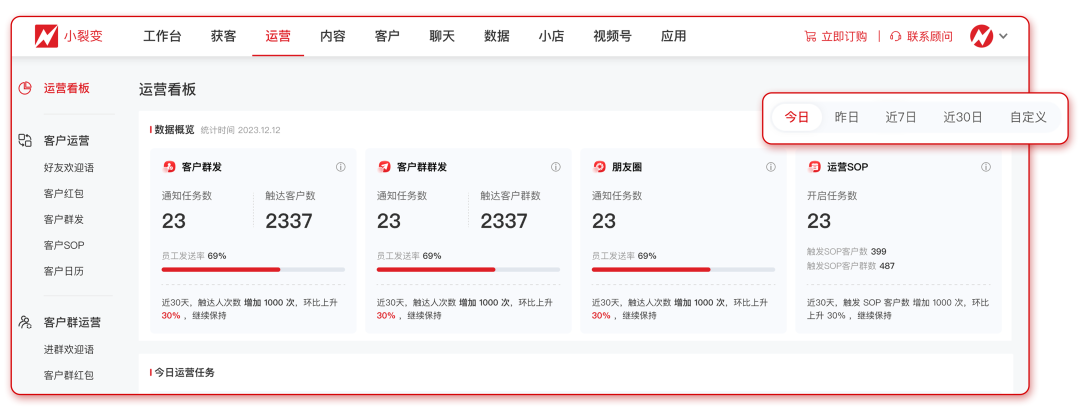Switch to the 数据 top navigation tab
Viewport: 1080px width, 414px height.
[497, 37]
